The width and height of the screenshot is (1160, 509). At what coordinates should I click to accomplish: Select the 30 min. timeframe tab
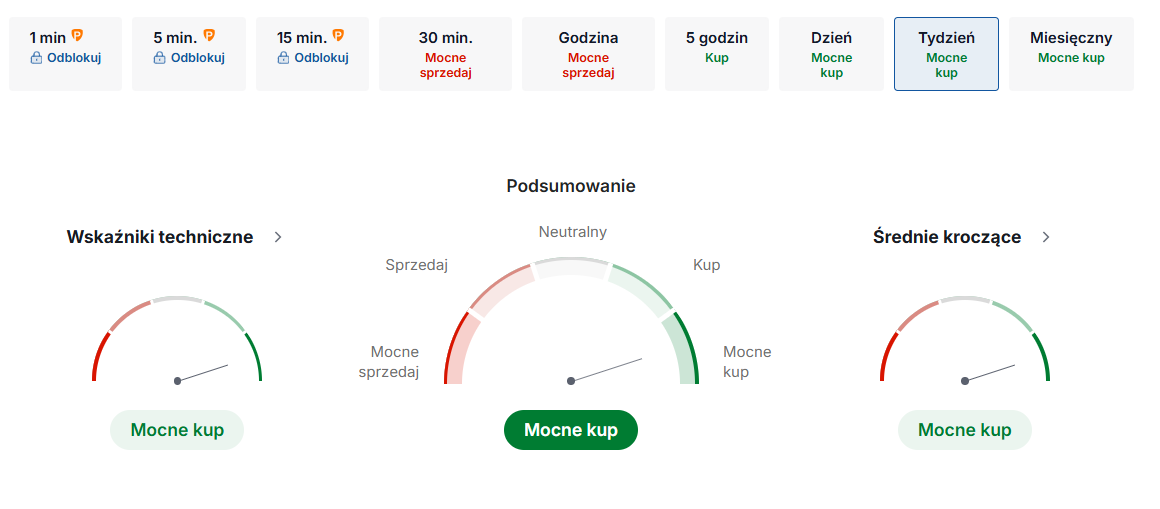pyautogui.click(x=445, y=54)
